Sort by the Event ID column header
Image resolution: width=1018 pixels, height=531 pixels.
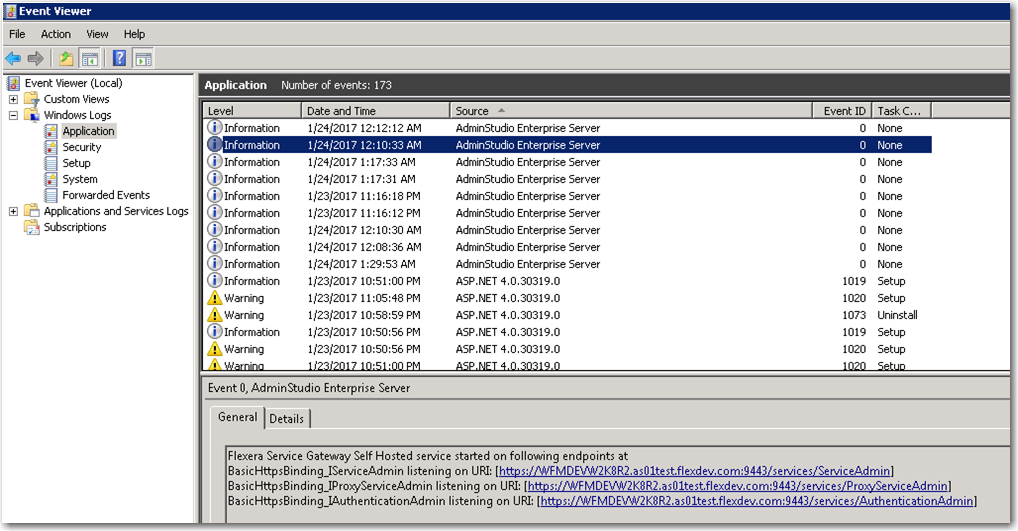tap(842, 111)
